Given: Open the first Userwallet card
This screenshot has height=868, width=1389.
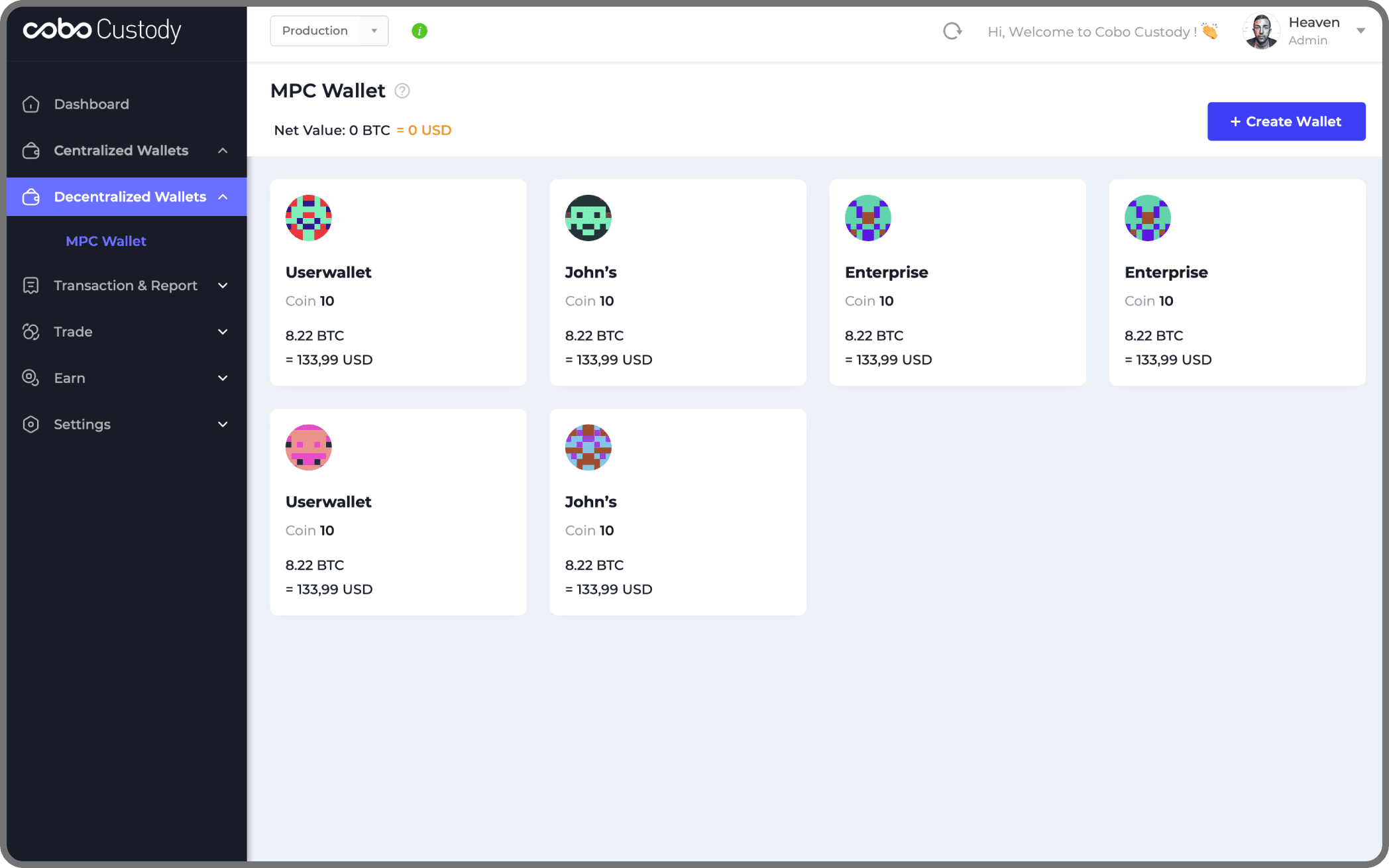Looking at the screenshot, I should click(398, 283).
